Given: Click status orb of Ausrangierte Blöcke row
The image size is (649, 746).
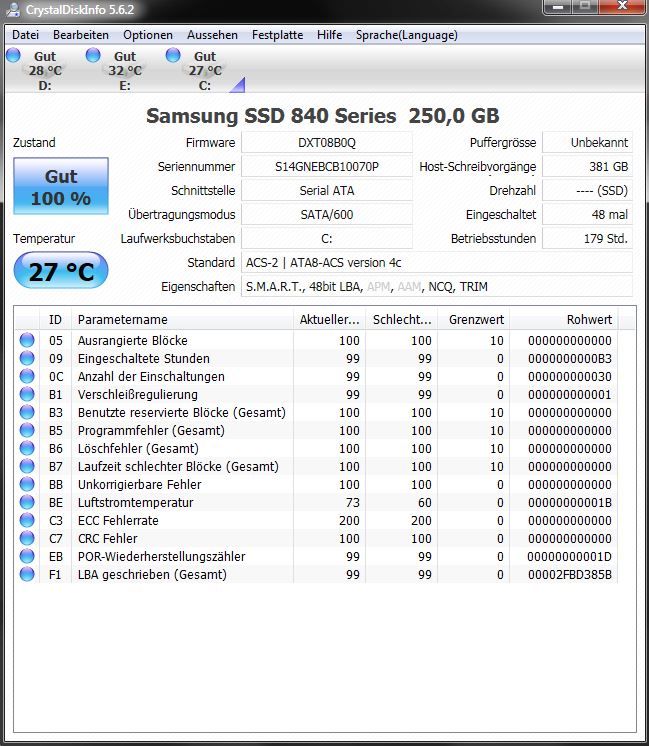Looking at the screenshot, I should pos(27,340).
